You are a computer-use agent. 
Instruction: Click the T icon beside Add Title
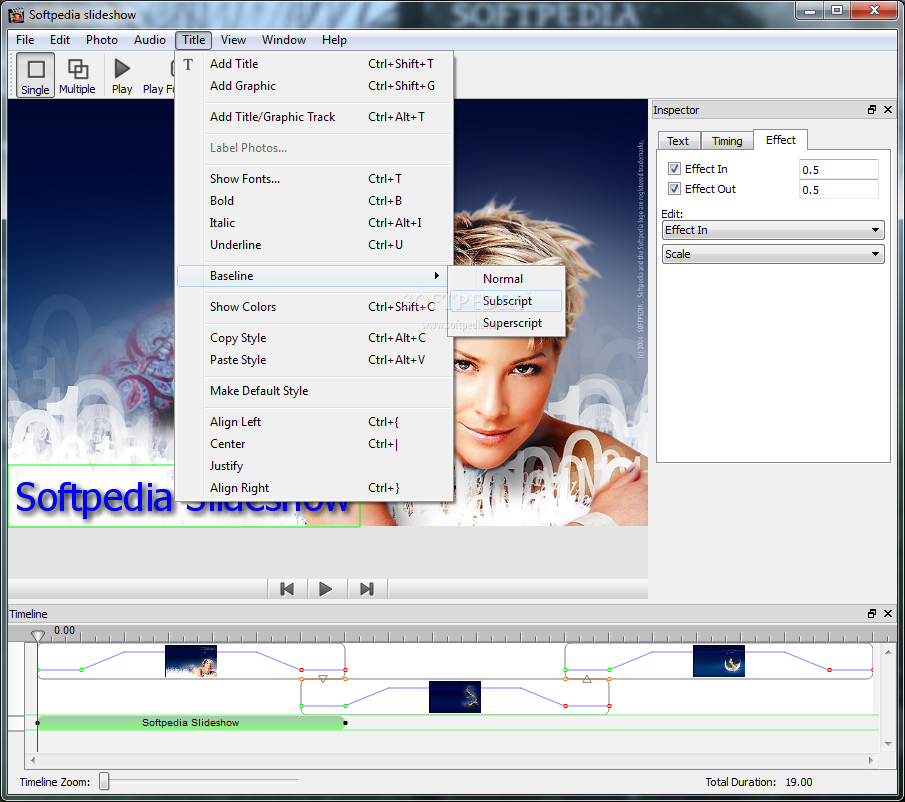[x=188, y=65]
